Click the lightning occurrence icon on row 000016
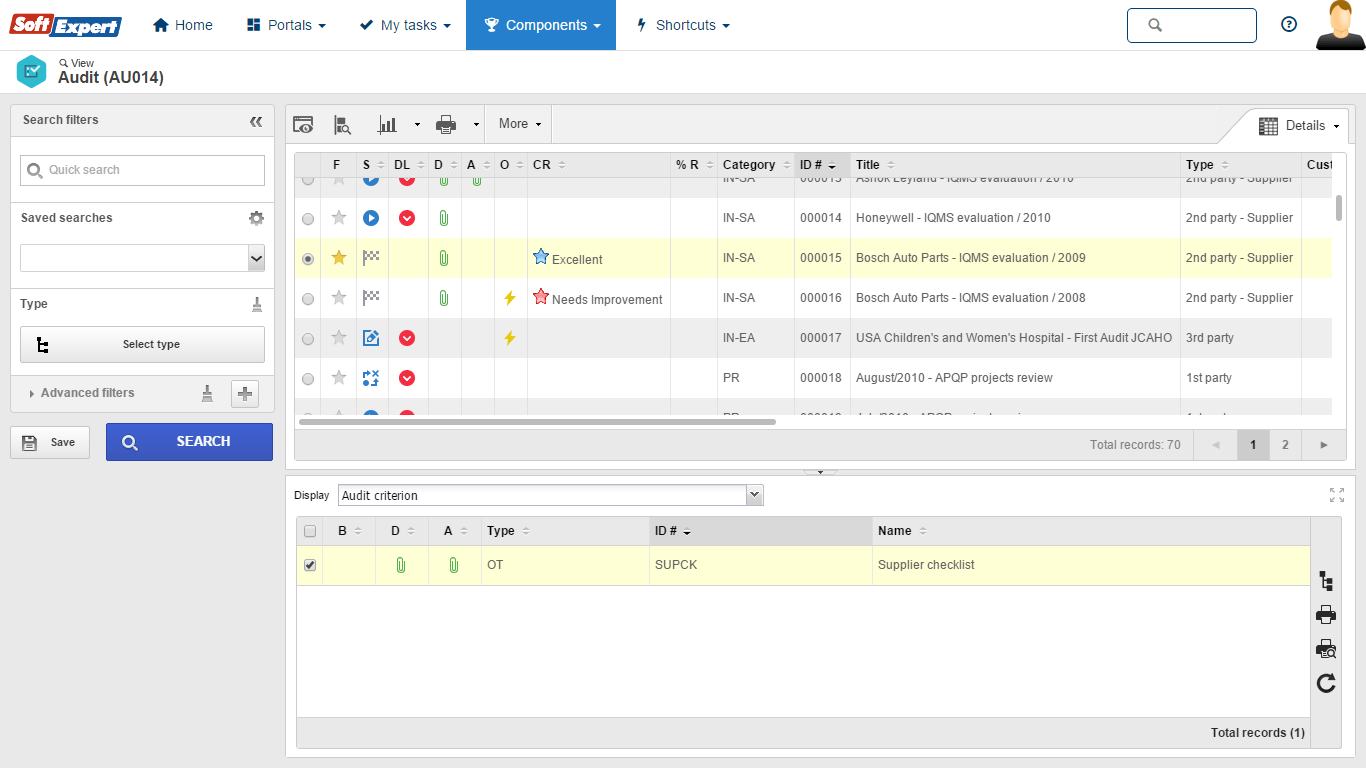Image resolution: width=1366 pixels, height=768 pixels. tap(510, 298)
